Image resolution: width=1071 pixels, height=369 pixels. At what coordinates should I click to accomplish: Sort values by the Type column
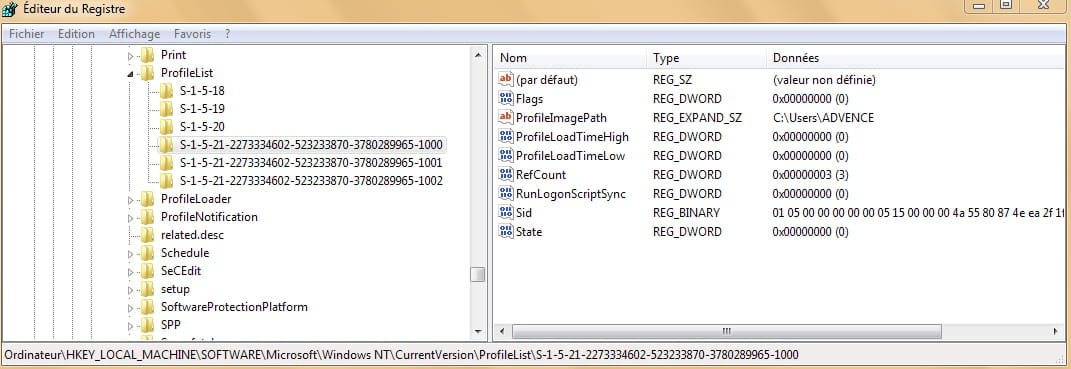tap(706, 58)
